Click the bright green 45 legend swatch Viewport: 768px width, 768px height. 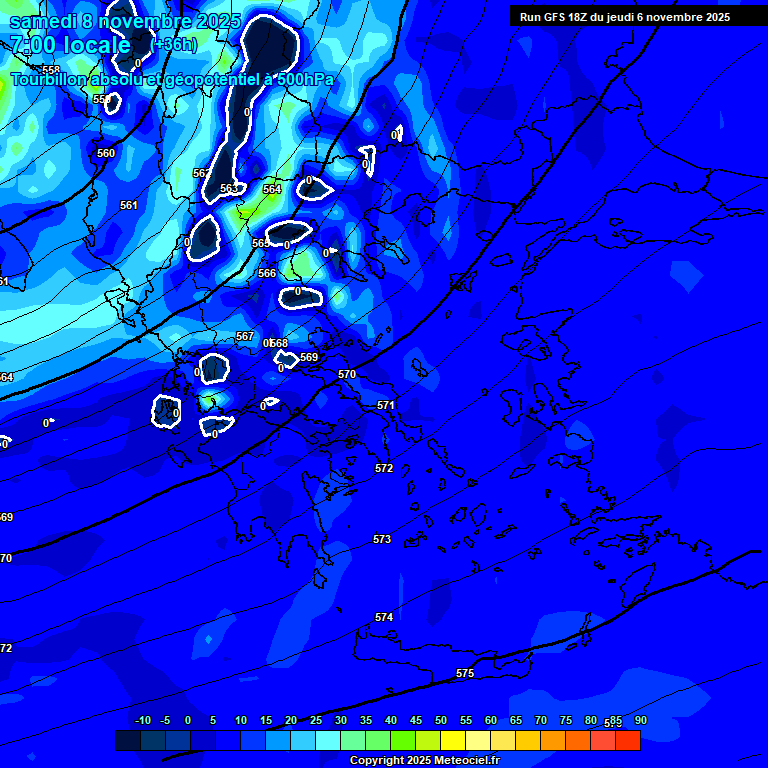(403, 741)
